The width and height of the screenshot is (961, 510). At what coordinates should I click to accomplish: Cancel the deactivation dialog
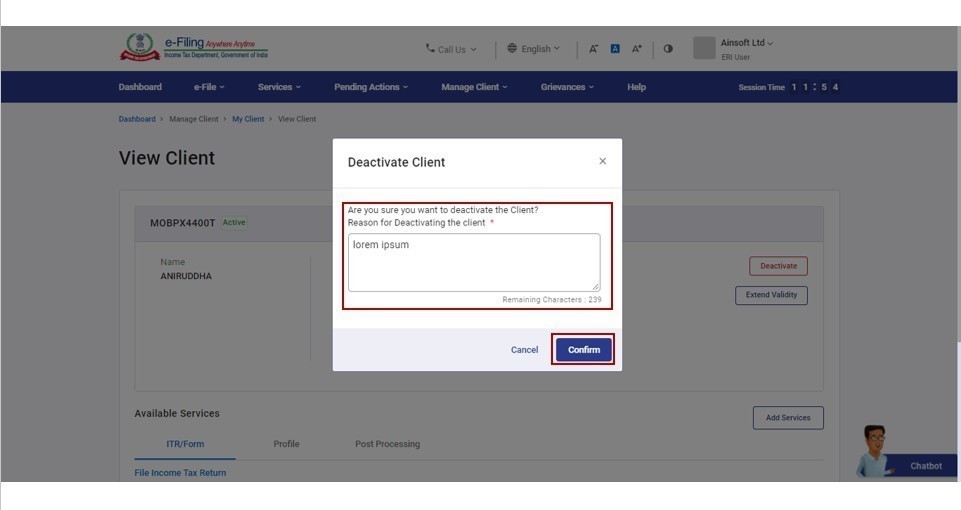524,350
